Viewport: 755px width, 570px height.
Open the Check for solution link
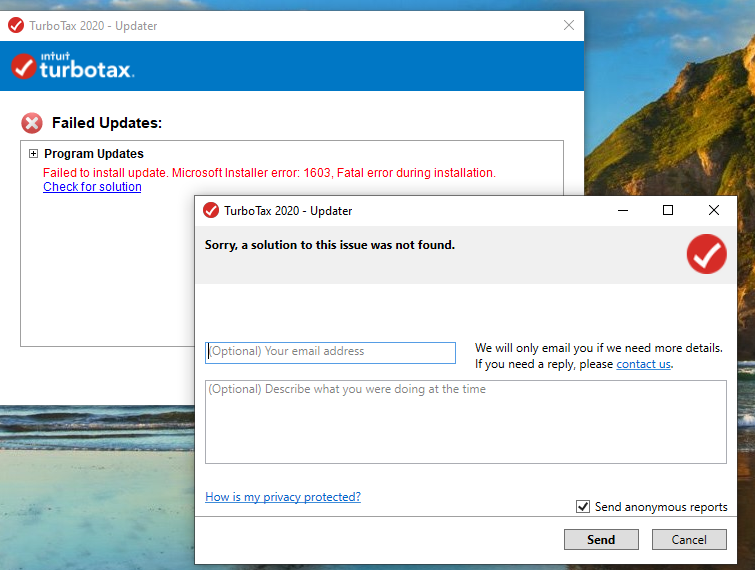click(x=92, y=187)
